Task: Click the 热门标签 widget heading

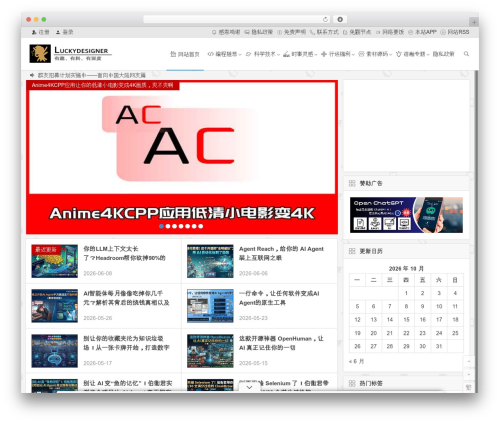Action: tap(371, 383)
